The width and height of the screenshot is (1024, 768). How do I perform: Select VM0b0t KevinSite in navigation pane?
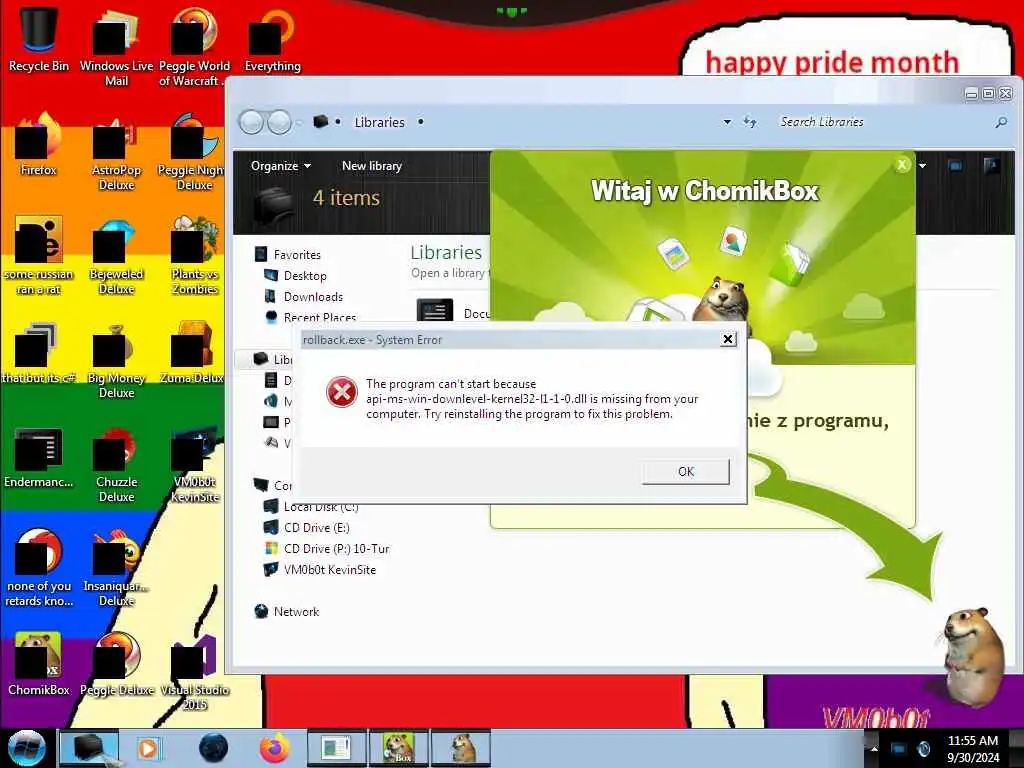tap(330, 569)
